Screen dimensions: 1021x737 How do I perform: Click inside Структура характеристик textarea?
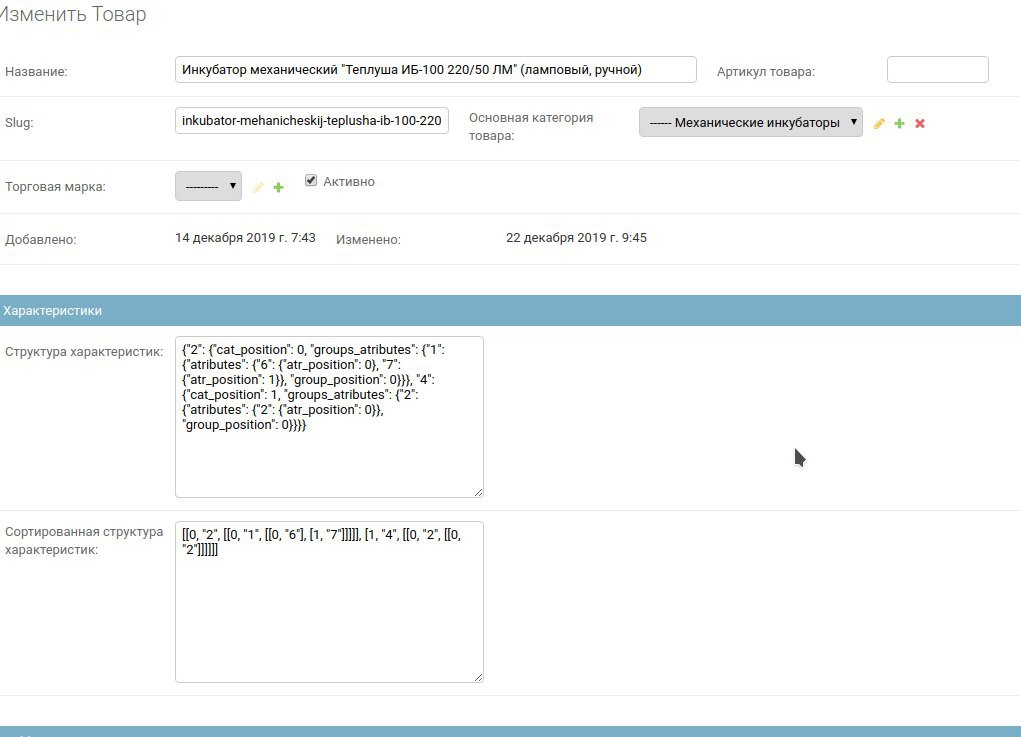pos(329,417)
